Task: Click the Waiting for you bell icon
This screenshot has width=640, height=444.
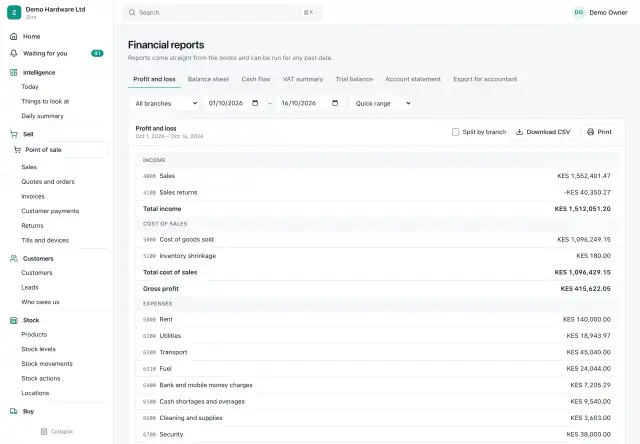Action: pos(13,53)
